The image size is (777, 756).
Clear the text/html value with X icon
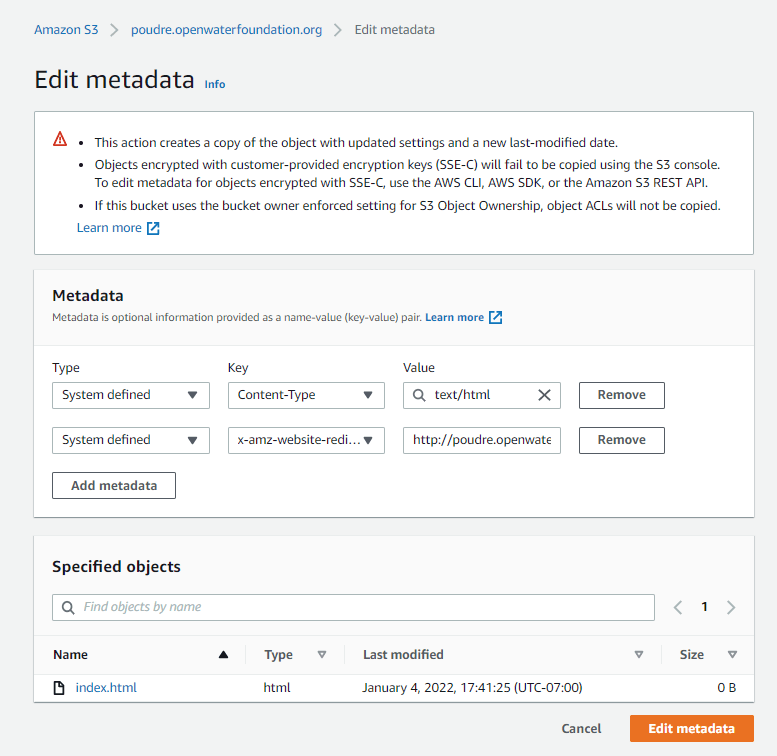pos(544,395)
